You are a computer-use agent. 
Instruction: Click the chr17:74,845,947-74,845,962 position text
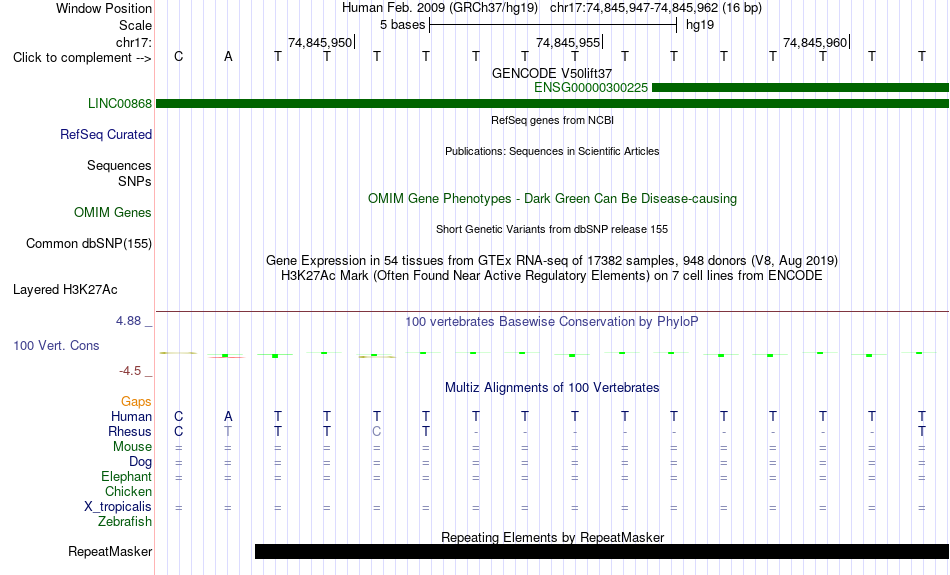tap(634, 8)
